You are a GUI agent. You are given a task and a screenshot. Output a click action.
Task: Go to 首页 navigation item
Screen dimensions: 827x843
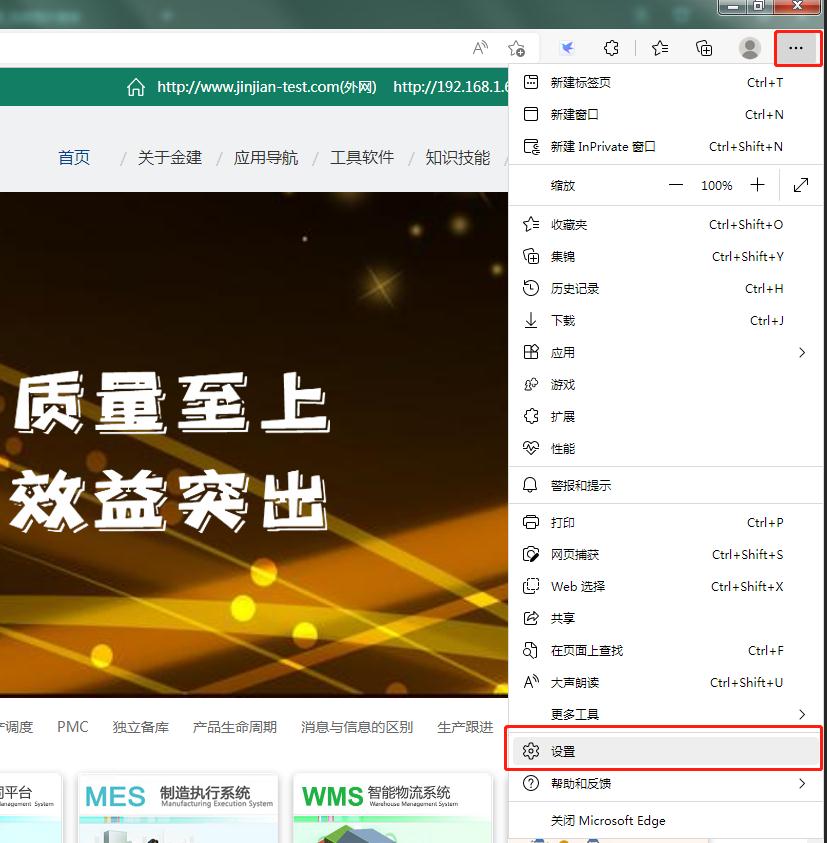pyautogui.click(x=74, y=158)
